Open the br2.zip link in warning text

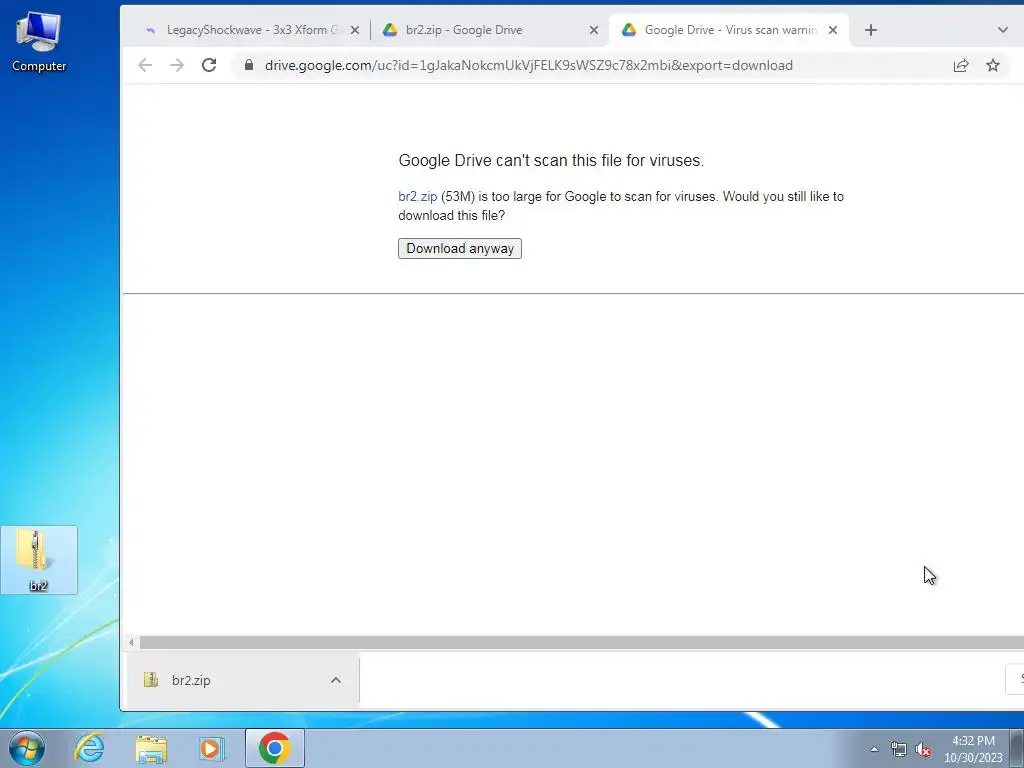click(x=417, y=197)
